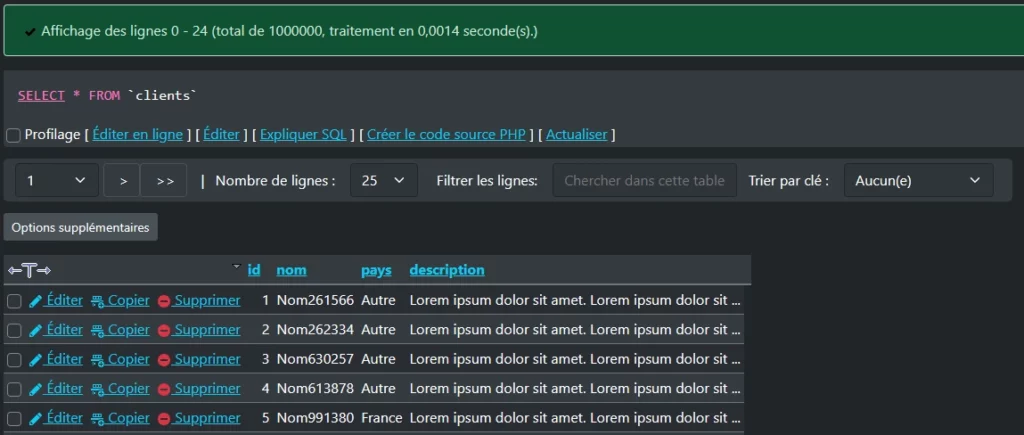The height and width of the screenshot is (435, 1024).
Task: Tick the checkbox for row id 3
Action: [14, 360]
